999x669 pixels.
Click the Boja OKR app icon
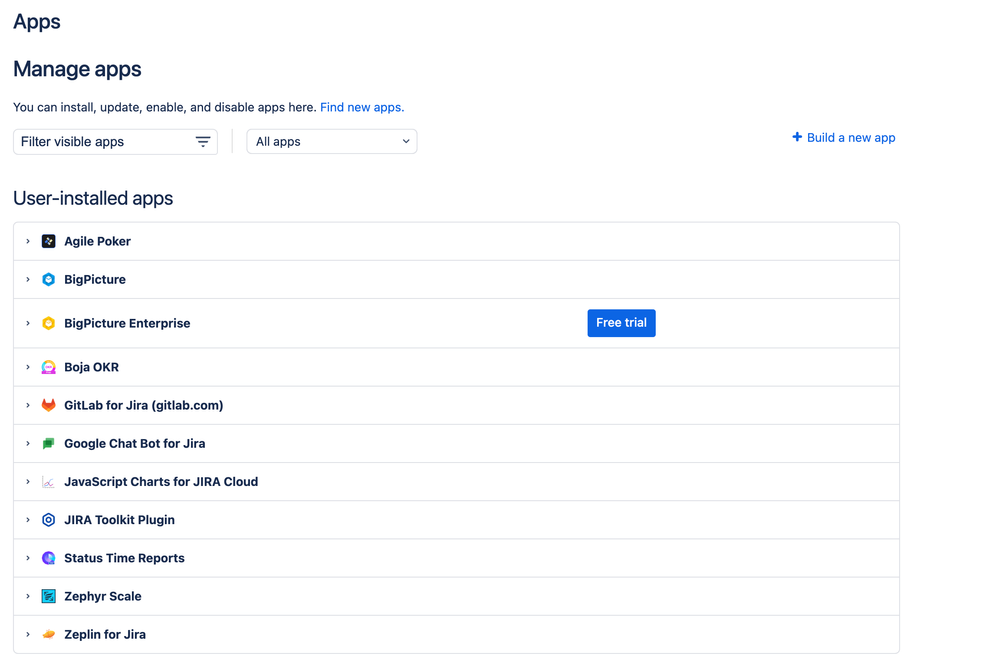(48, 368)
